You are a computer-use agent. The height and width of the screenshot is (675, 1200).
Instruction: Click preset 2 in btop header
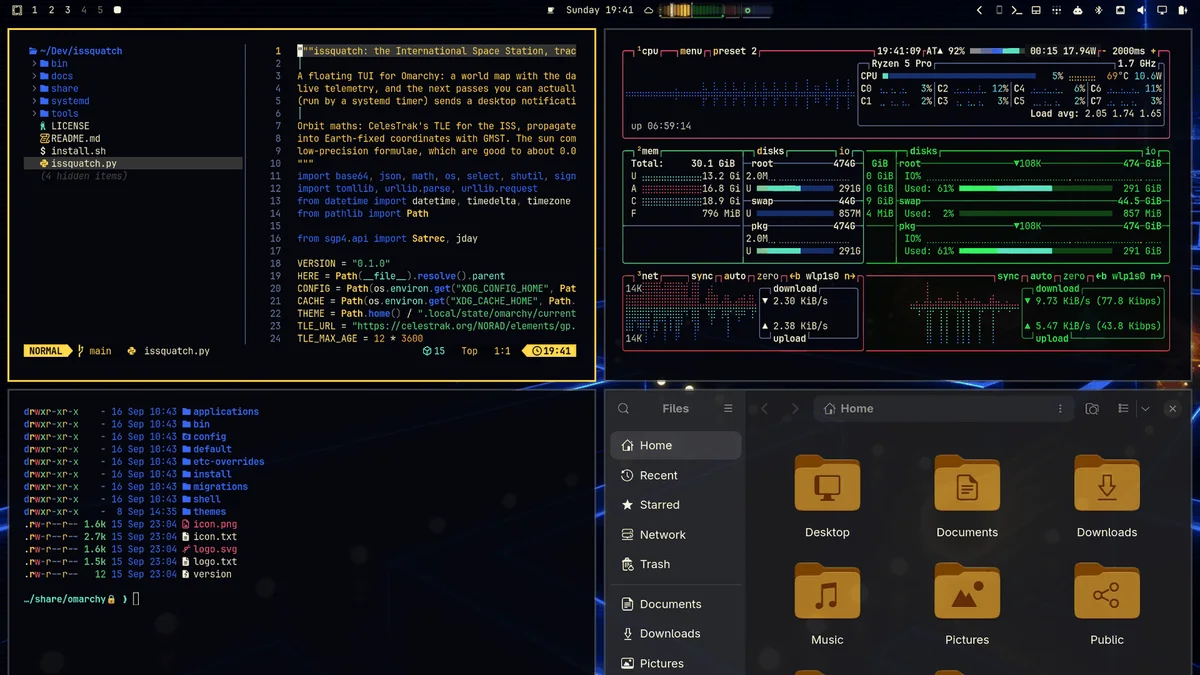733,51
